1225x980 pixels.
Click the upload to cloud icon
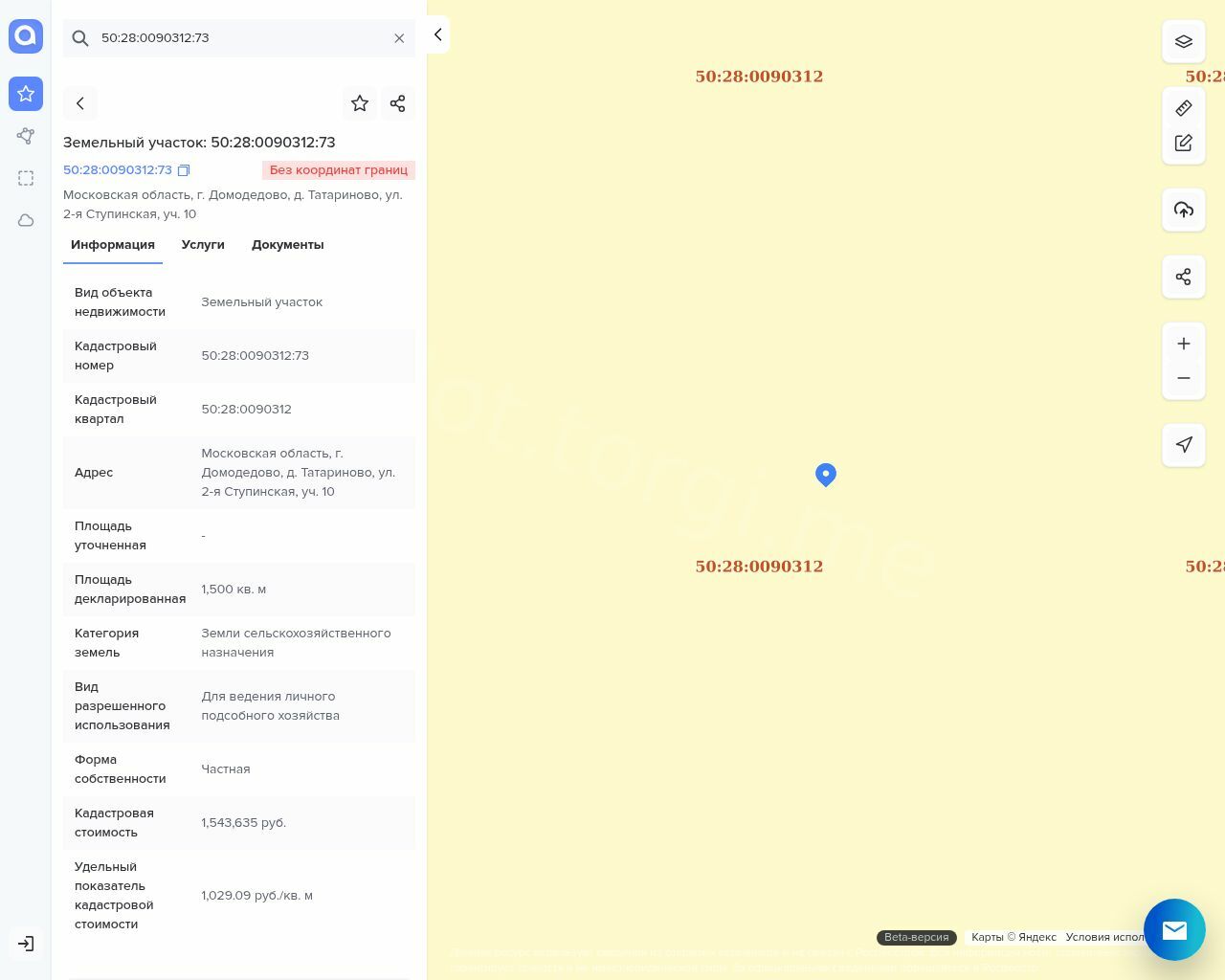click(1183, 210)
